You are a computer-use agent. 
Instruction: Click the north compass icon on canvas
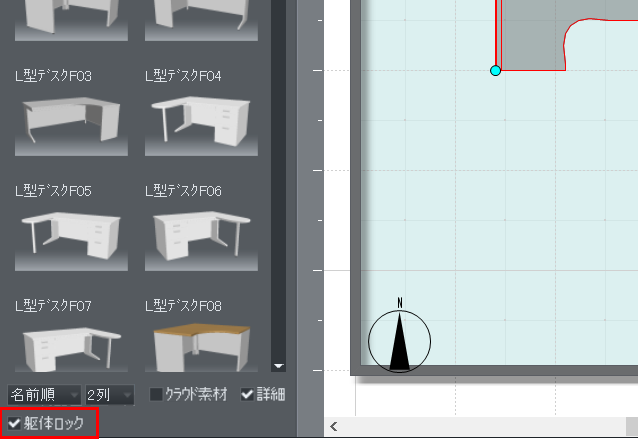[400, 338]
